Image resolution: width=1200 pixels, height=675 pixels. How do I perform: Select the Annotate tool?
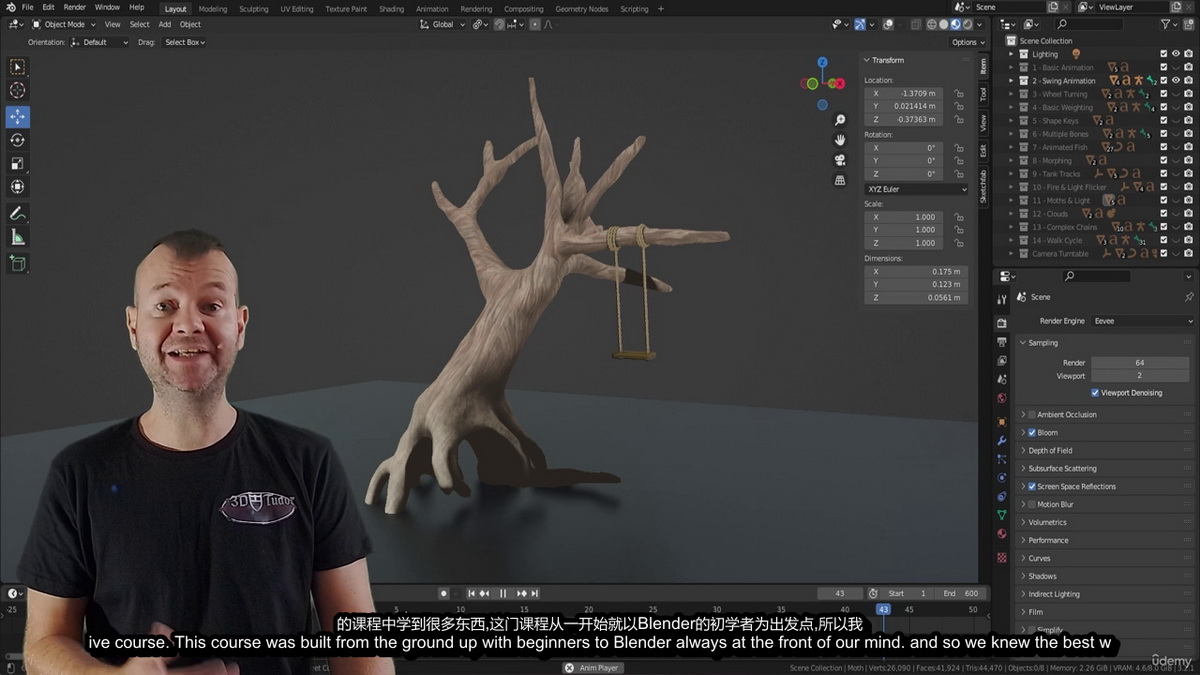coord(17,213)
